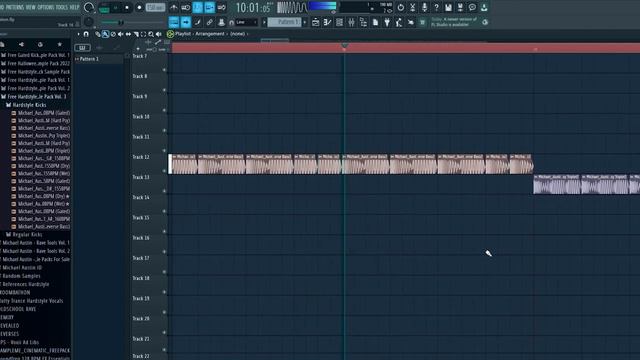Toggle loop recording icon
Screen dimensions: 640x360
tap(222, 7)
